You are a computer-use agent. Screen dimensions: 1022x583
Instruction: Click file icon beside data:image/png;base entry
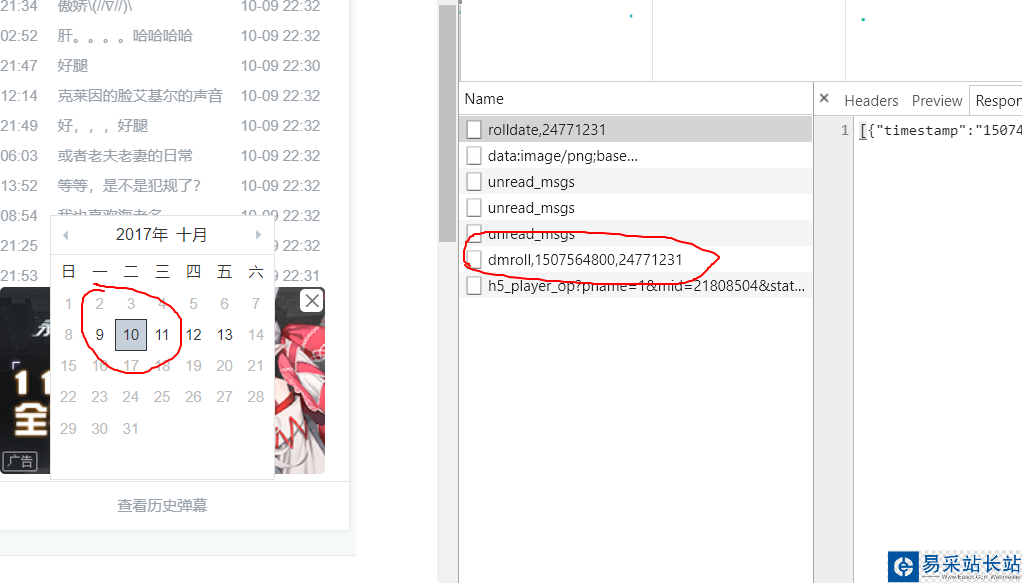tap(474, 156)
